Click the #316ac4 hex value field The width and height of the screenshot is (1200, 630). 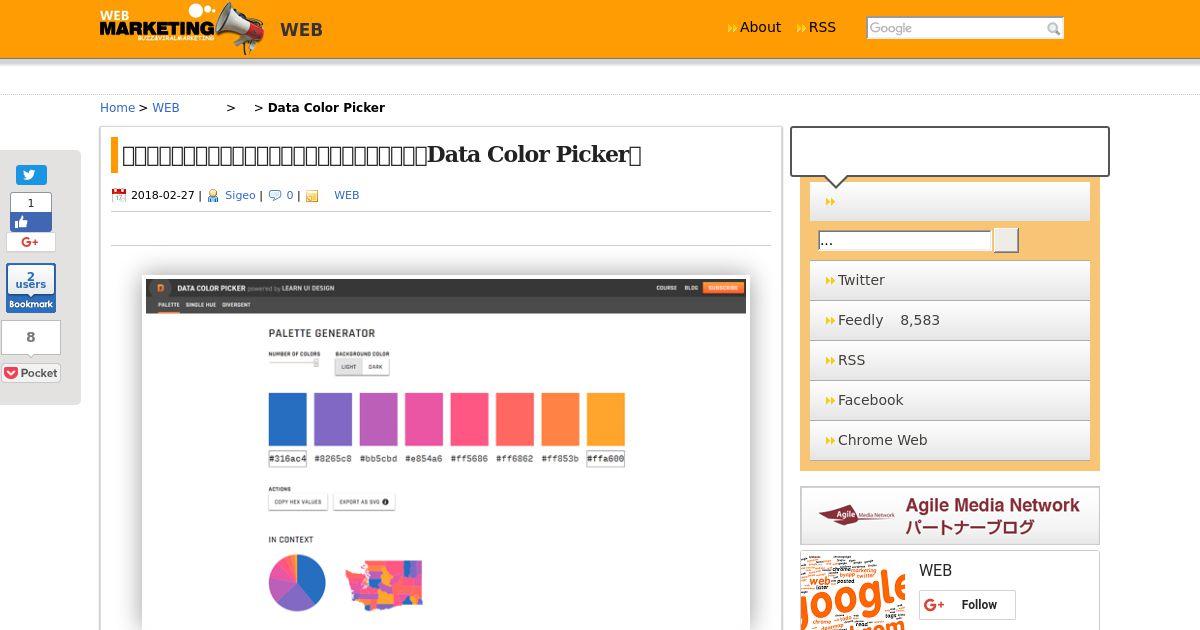[x=288, y=459]
